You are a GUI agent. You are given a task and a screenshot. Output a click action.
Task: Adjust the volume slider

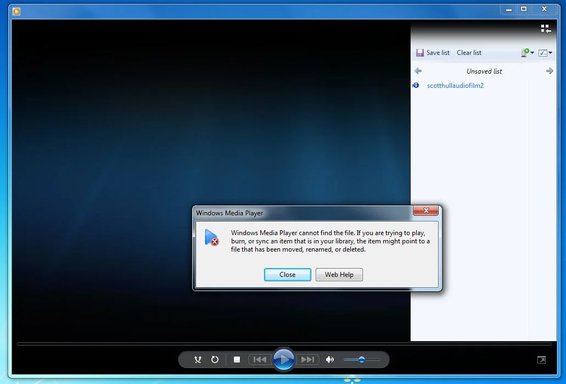tap(362, 360)
